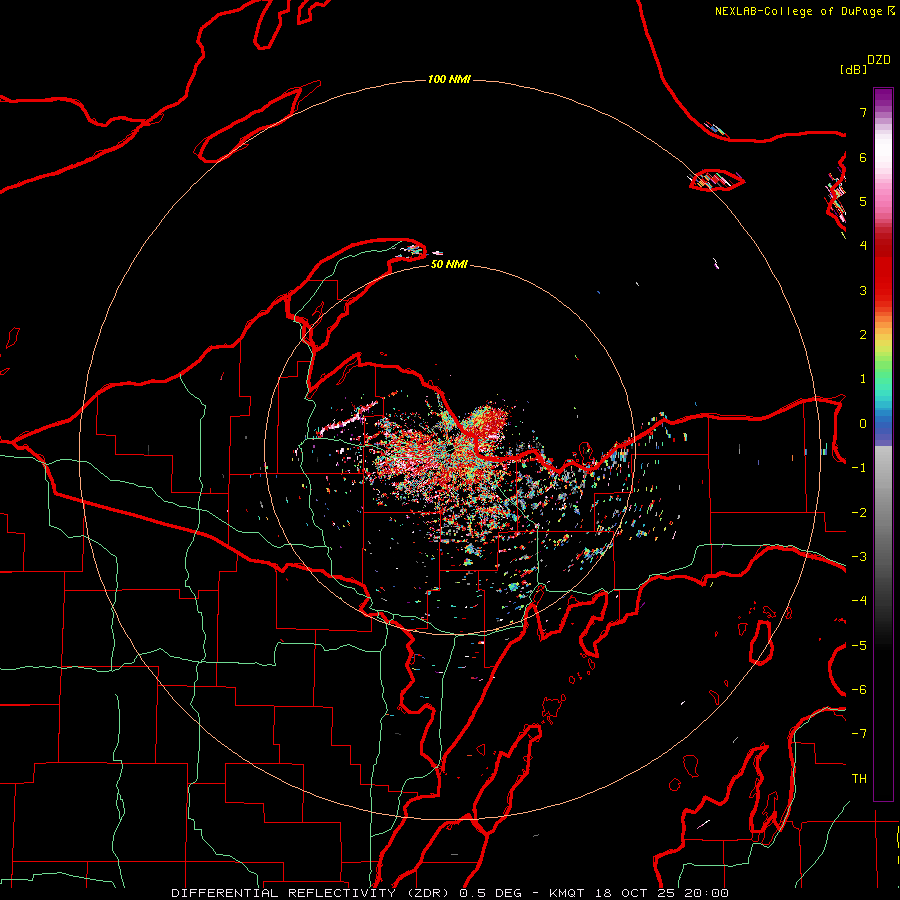The image size is (900, 900).
Task: Click the TH threshold label on the scale
Action: click(x=859, y=779)
